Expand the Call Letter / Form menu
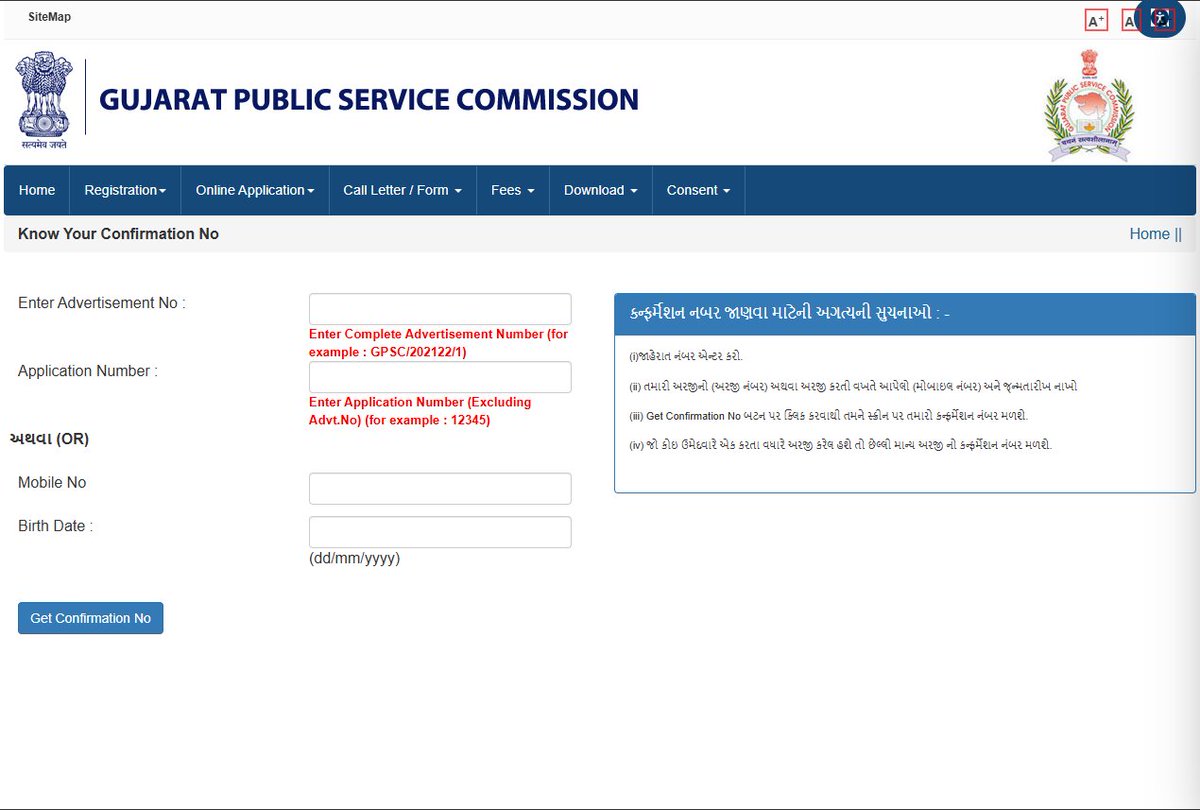The height and width of the screenshot is (810, 1200). click(x=403, y=190)
